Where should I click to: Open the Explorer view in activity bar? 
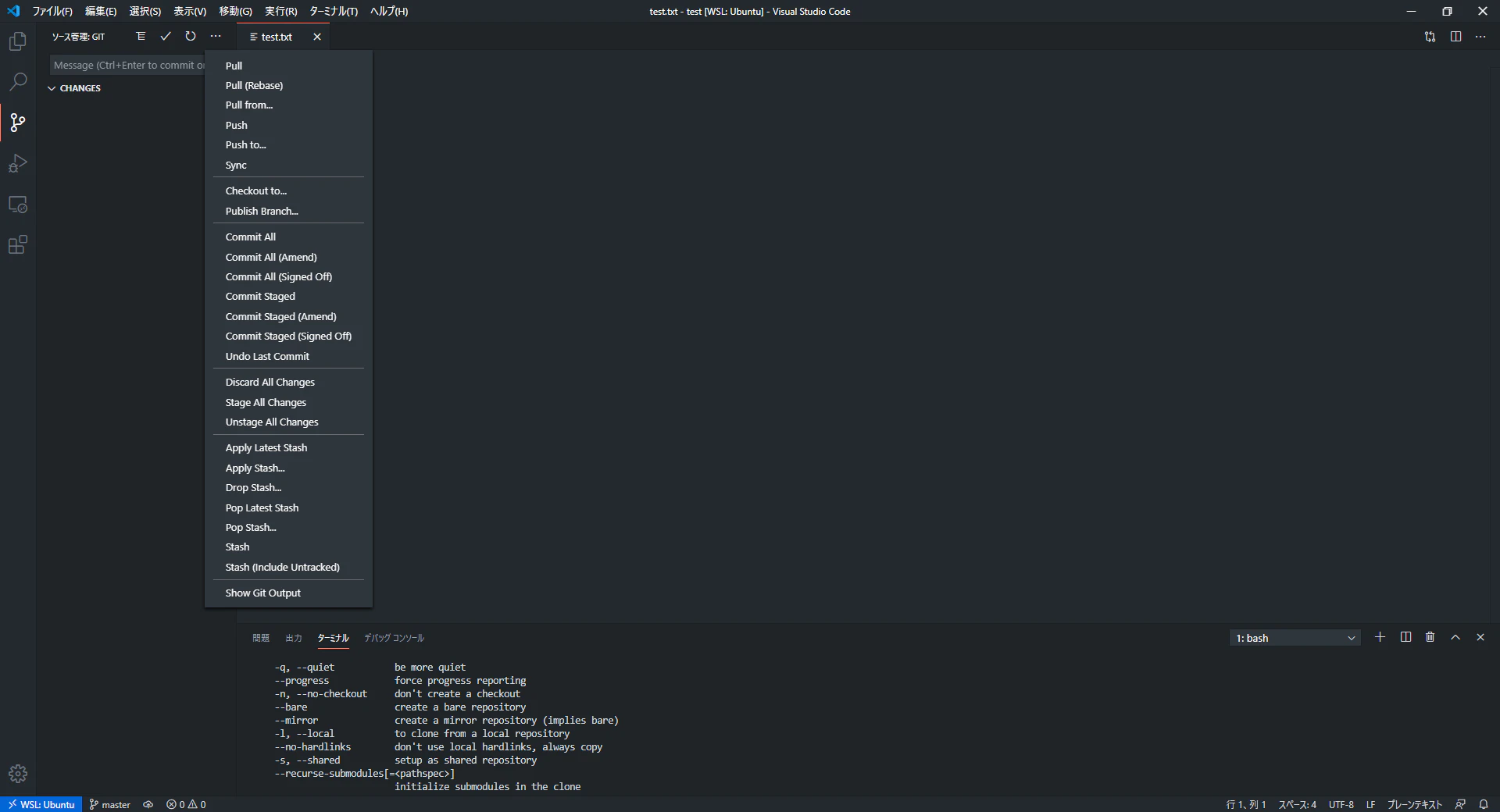[x=17, y=41]
